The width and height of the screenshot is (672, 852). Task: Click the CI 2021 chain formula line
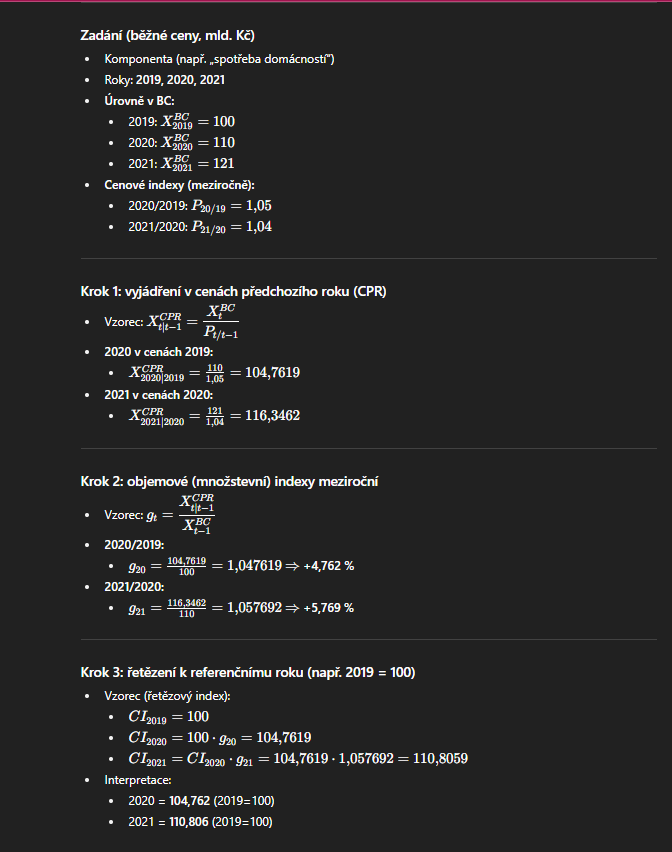tap(298, 759)
